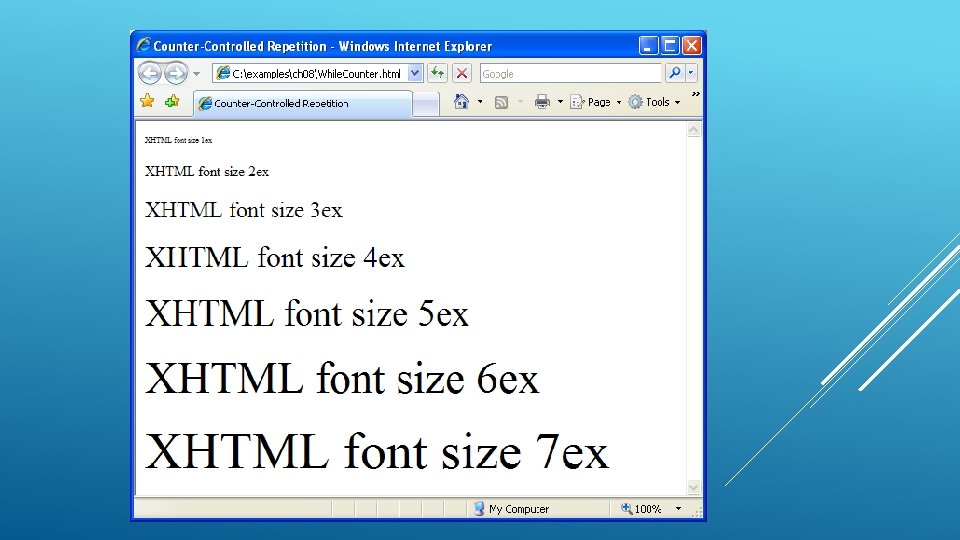The height and width of the screenshot is (540, 960).
Task: Click the Forward navigation arrow
Action: tap(176, 73)
